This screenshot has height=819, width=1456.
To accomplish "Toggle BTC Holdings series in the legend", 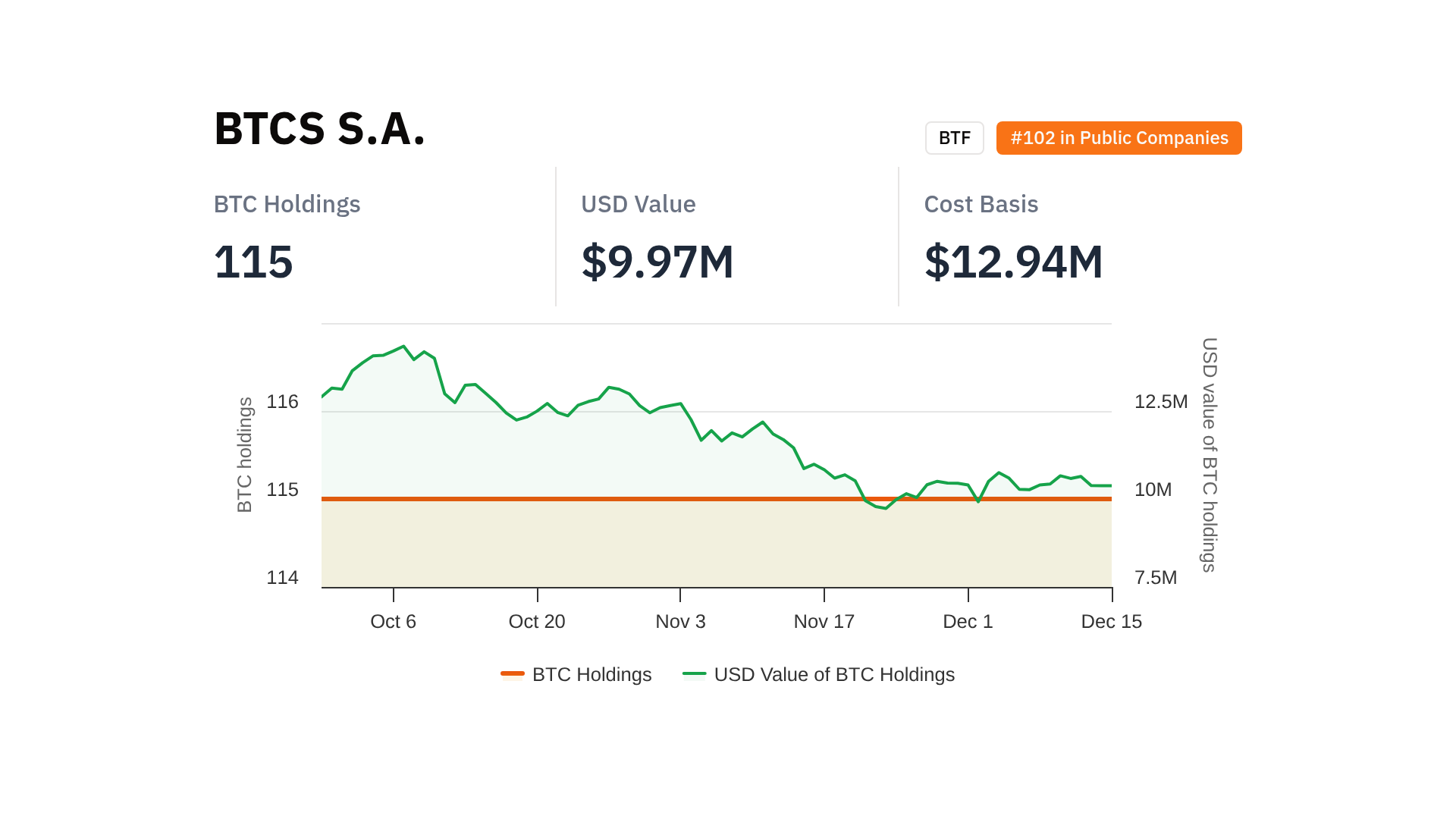I will point(576,674).
